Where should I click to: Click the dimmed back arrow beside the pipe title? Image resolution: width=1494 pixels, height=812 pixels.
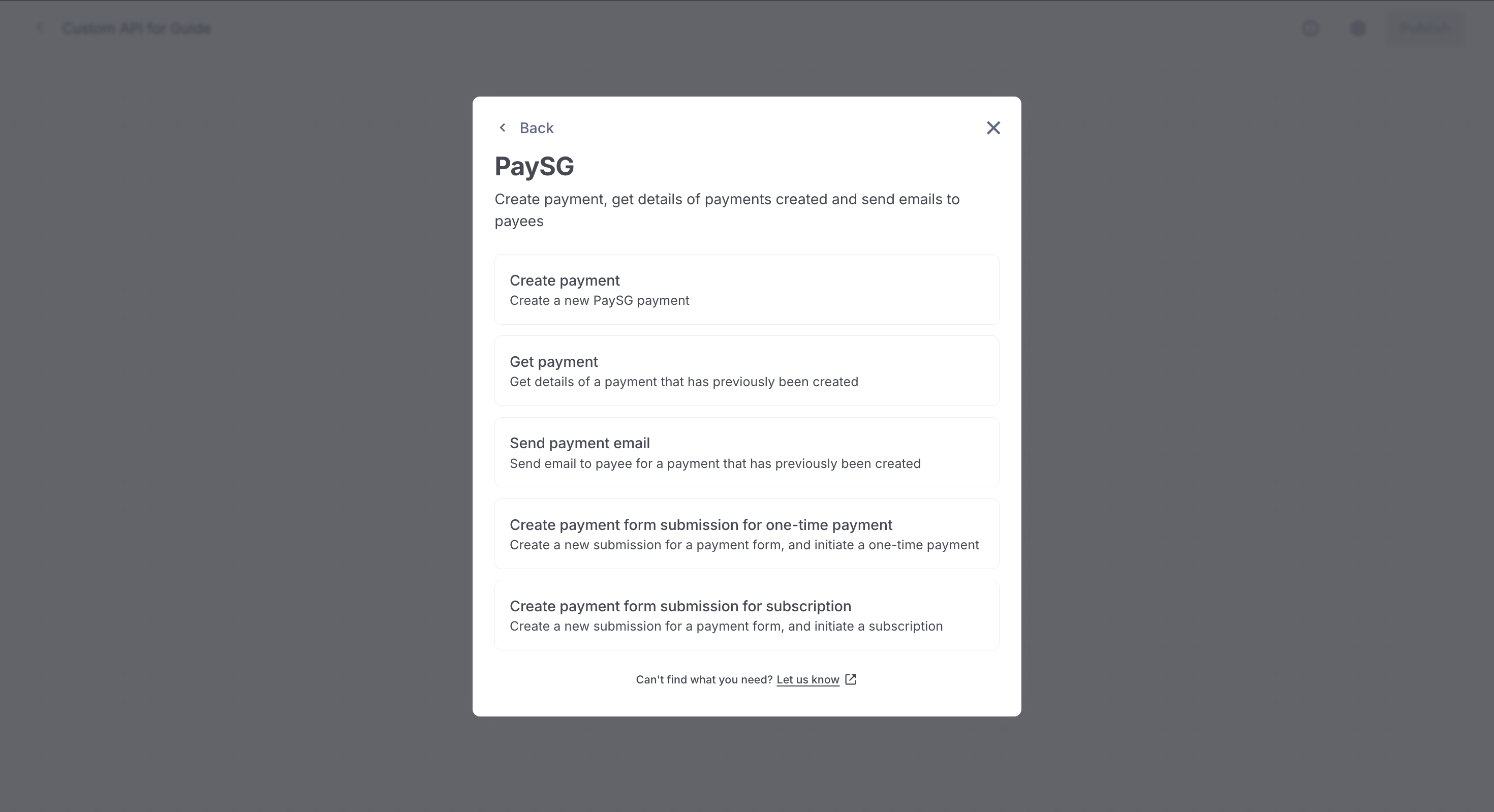40,28
